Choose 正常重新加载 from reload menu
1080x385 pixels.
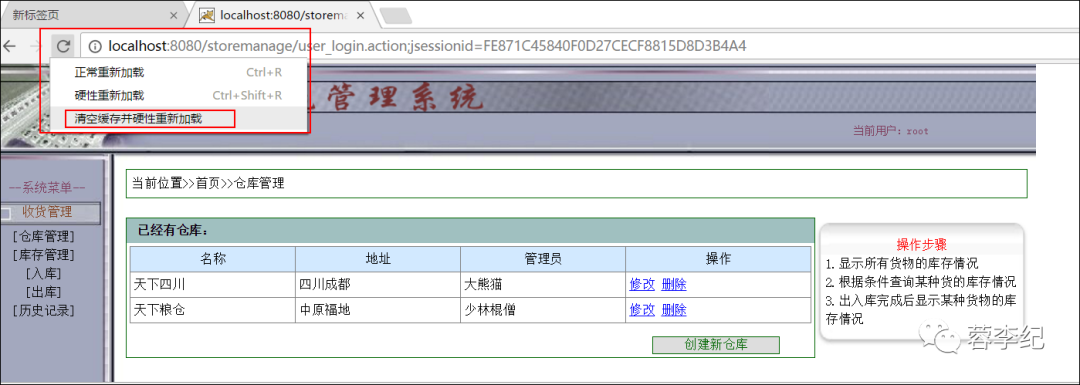[x=178, y=72]
